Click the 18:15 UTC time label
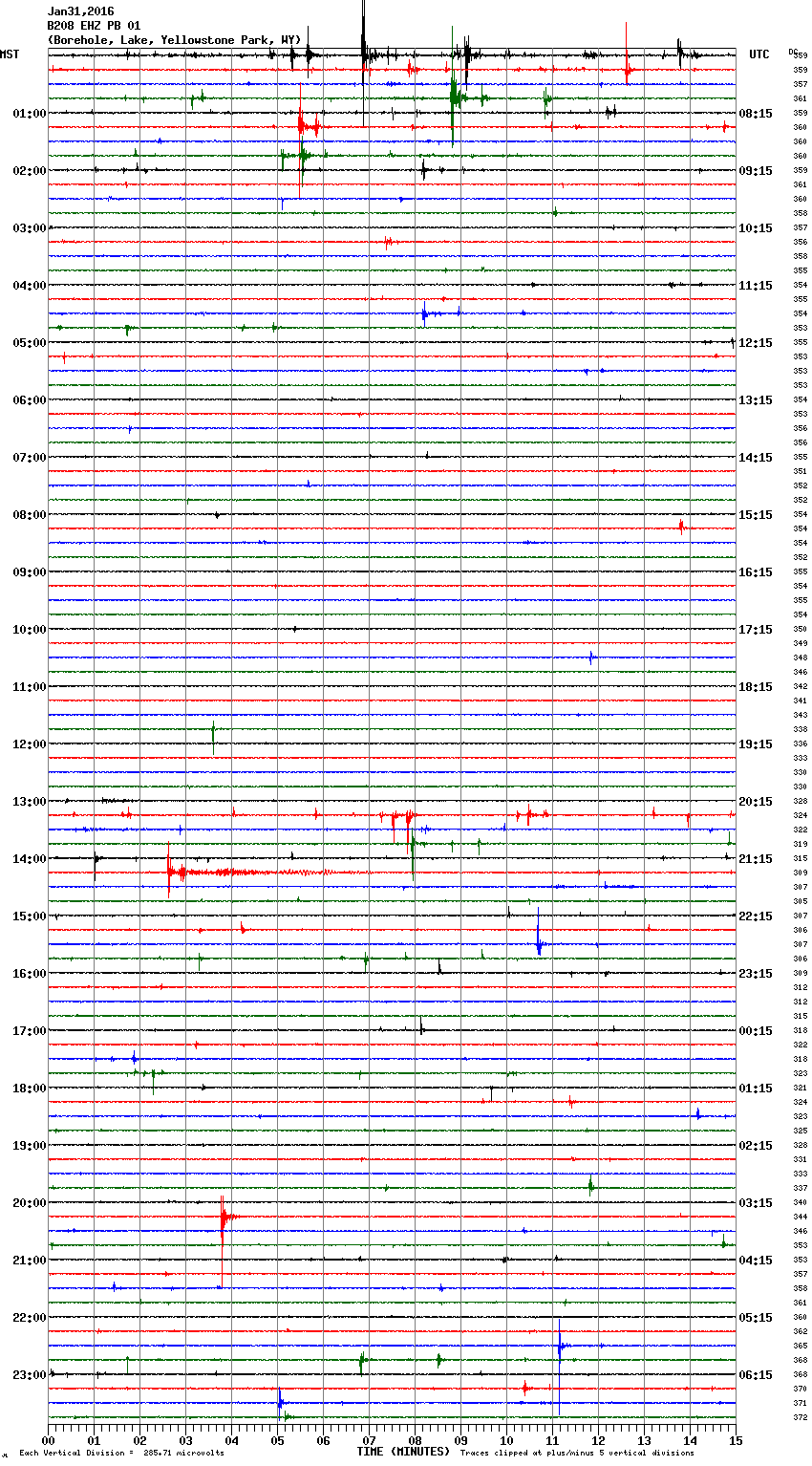The height and width of the screenshot is (1466, 812). coord(756,687)
